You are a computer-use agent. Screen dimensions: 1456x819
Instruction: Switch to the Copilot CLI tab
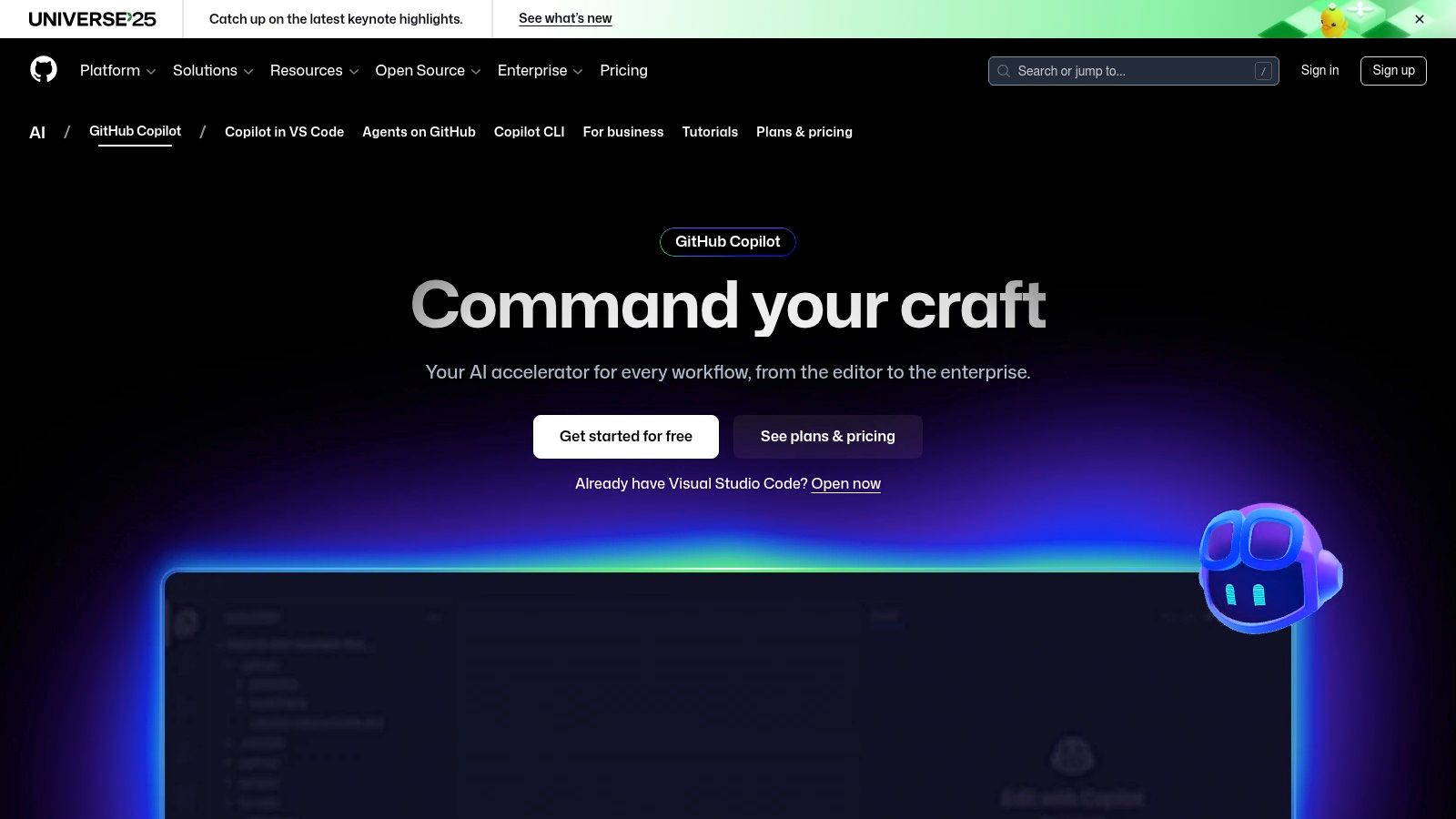529,132
